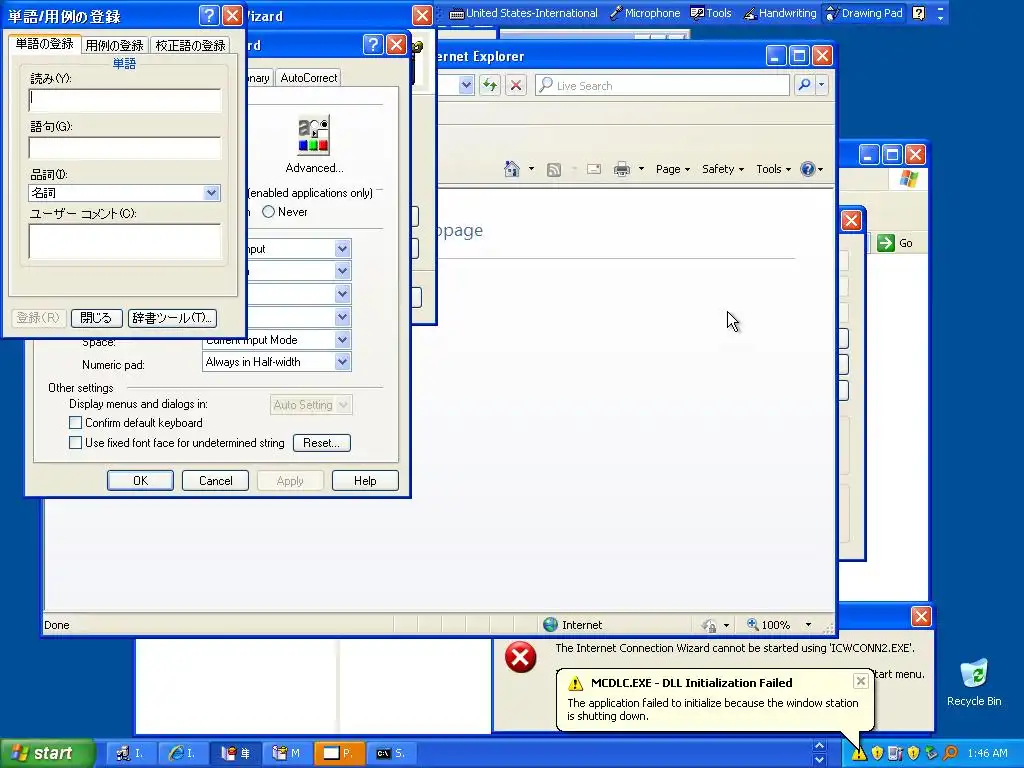Open the dropdown whose value ends in 'nput'

point(342,249)
